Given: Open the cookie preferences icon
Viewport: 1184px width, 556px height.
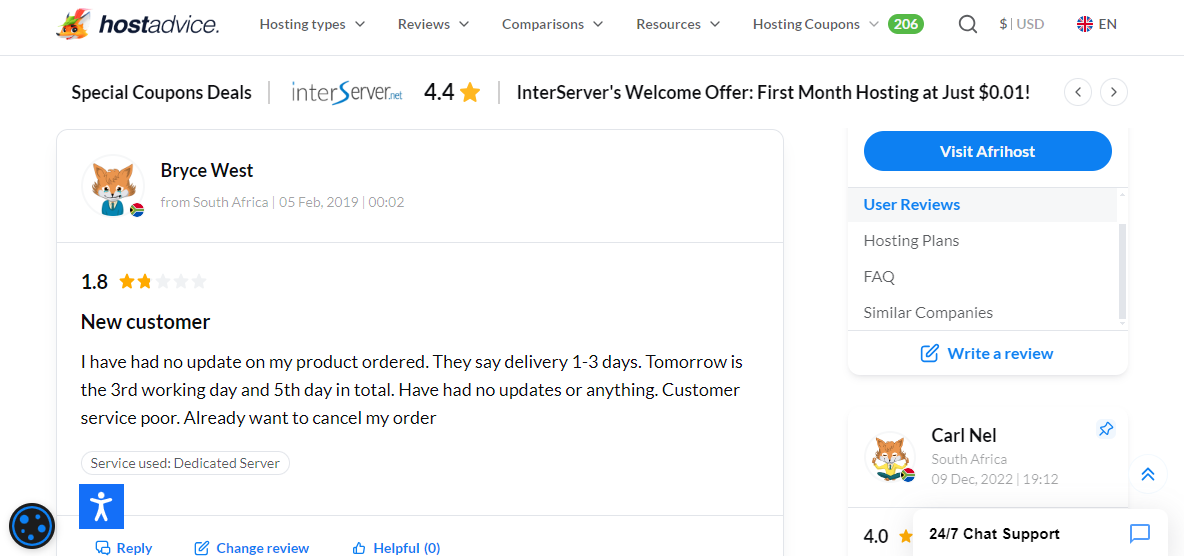Looking at the screenshot, I should (32, 526).
